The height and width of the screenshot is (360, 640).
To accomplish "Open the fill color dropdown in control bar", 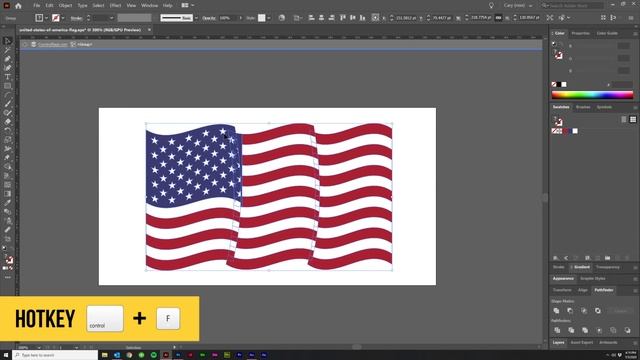I will (47, 18).
